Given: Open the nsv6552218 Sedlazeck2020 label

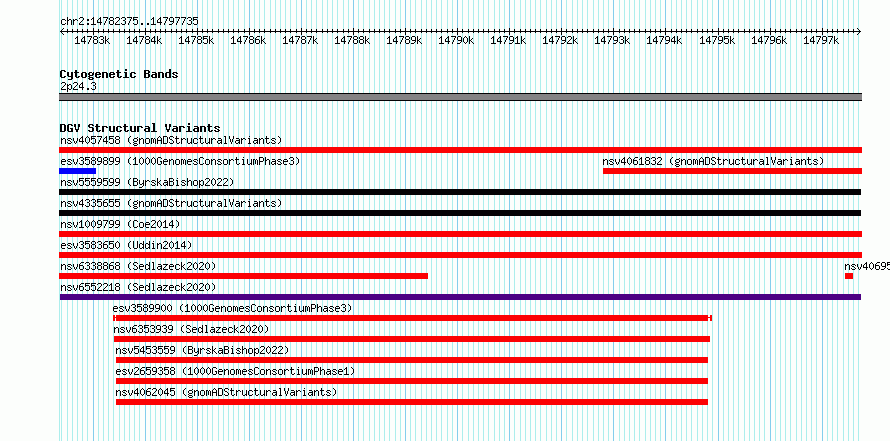Looking at the screenshot, I should pyautogui.click(x=138, y=287).
